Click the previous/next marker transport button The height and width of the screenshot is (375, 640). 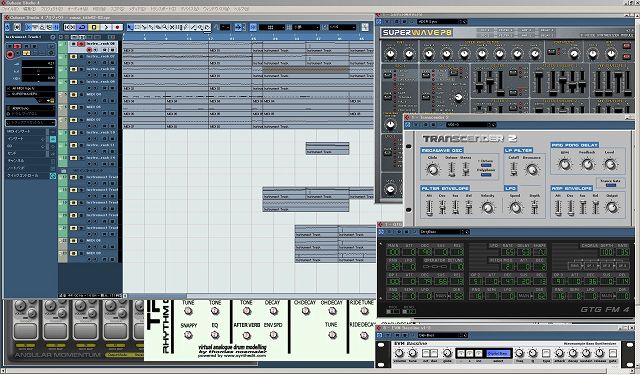70,27
